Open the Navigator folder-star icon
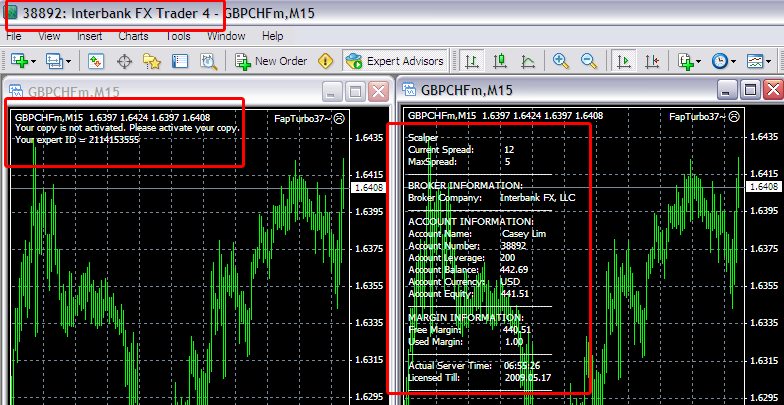The height and width of the screenshot is (405, 784). 152,61
